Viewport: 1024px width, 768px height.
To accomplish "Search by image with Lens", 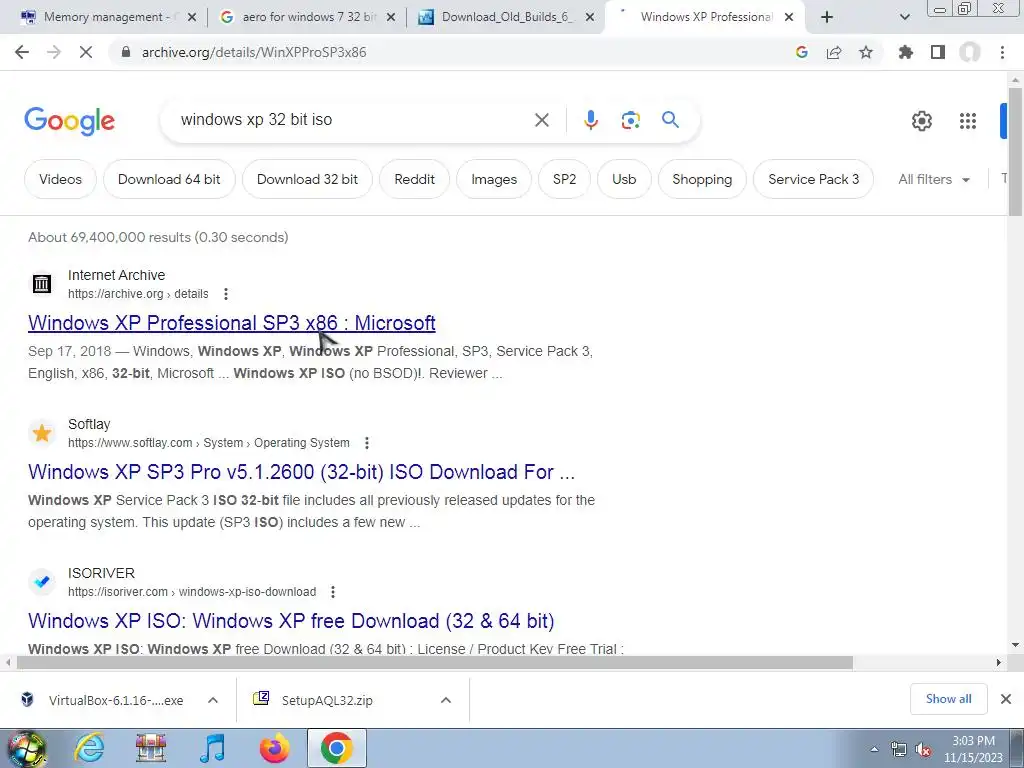I will (x=630, y=120).
